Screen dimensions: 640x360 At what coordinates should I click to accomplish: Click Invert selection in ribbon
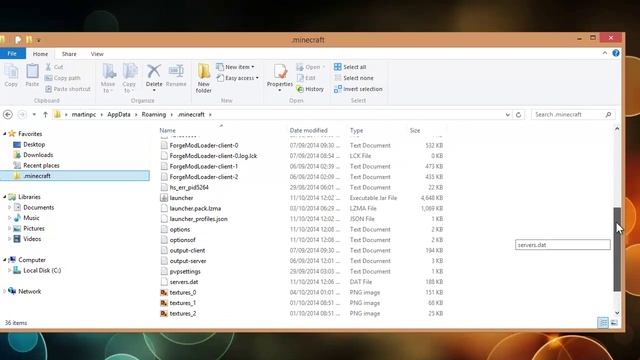[358, 89]
